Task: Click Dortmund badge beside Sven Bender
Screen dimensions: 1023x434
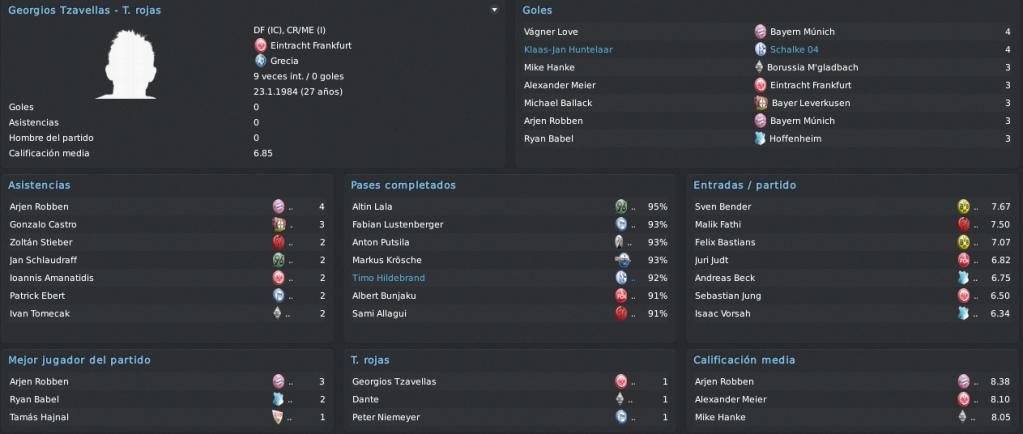Action: tap(963, 206)
